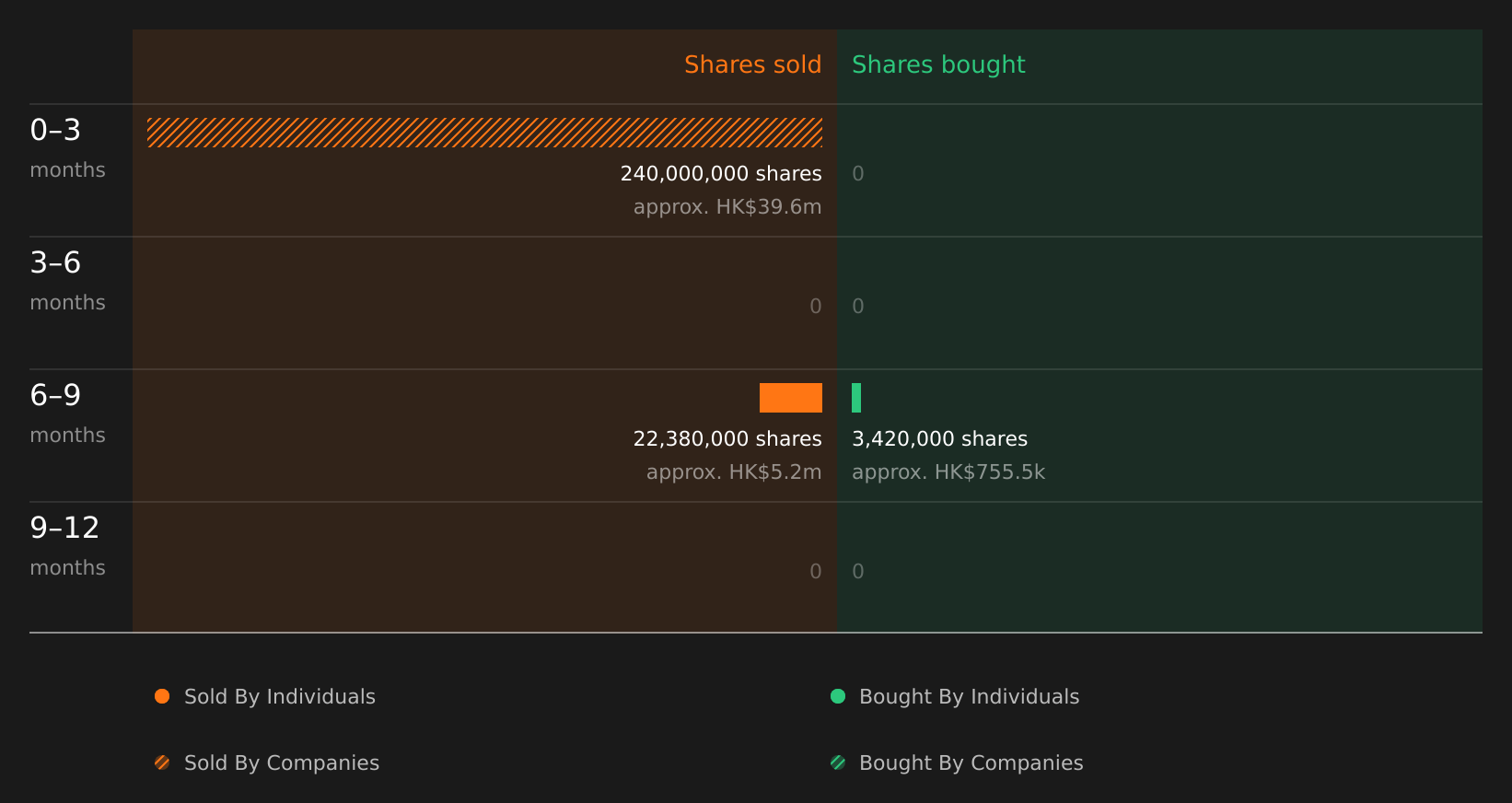Select the approx. HK$755.5k value
This screenshot has height=803, width=1512.
948,472
